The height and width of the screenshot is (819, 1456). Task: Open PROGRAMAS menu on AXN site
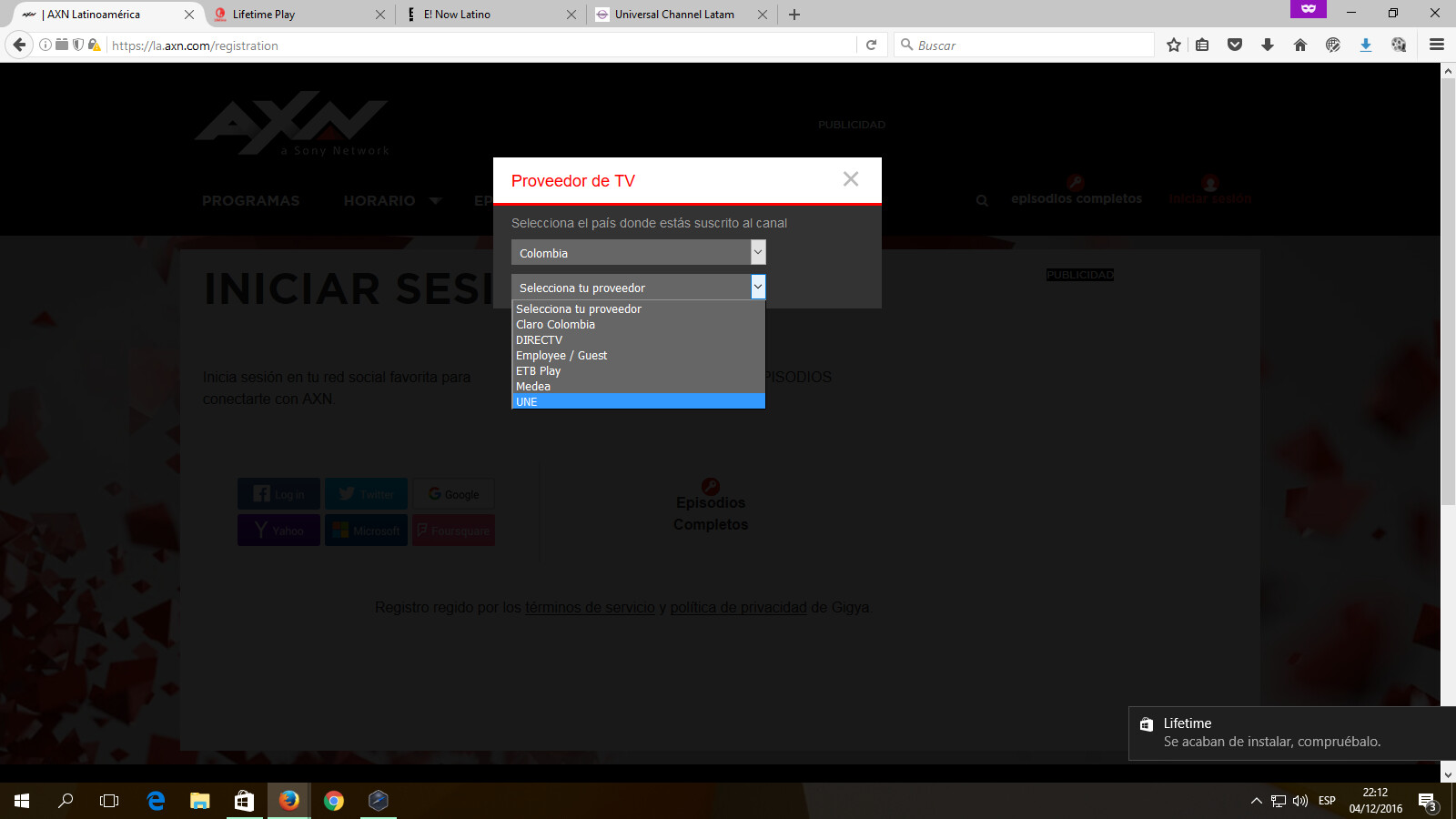coord(251,200)
